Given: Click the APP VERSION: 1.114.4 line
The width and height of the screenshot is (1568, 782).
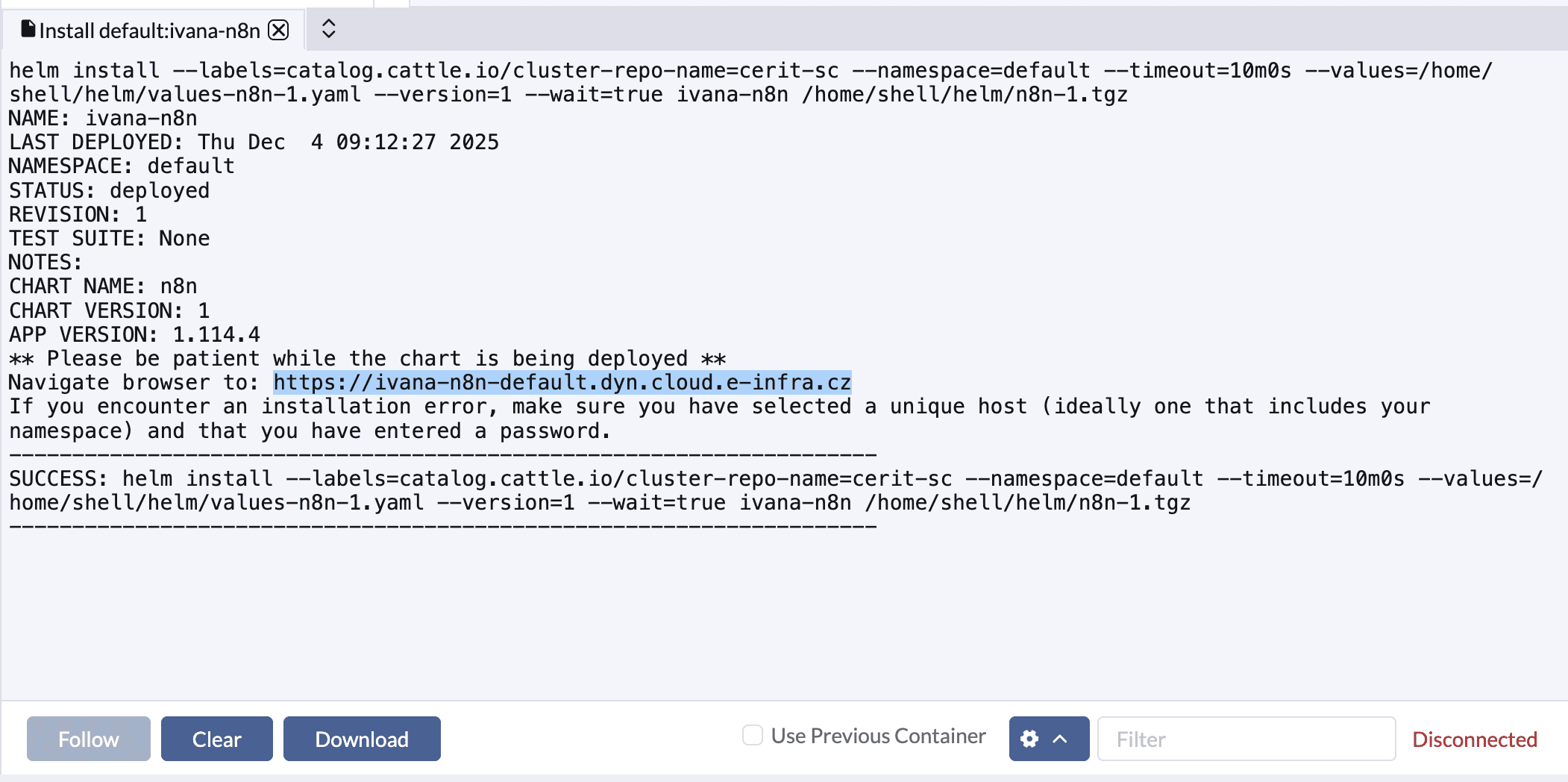Looking at the screenshot, I should coord(134,335).
